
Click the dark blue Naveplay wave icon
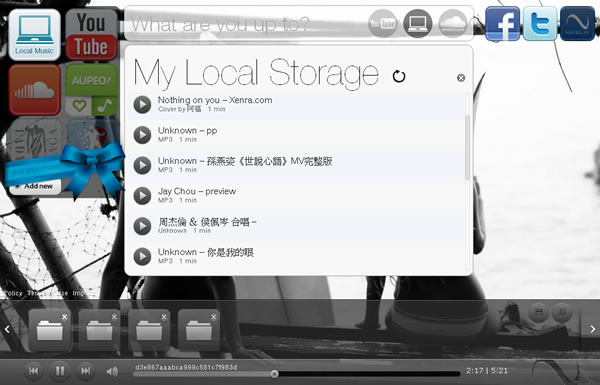[577, 23]
